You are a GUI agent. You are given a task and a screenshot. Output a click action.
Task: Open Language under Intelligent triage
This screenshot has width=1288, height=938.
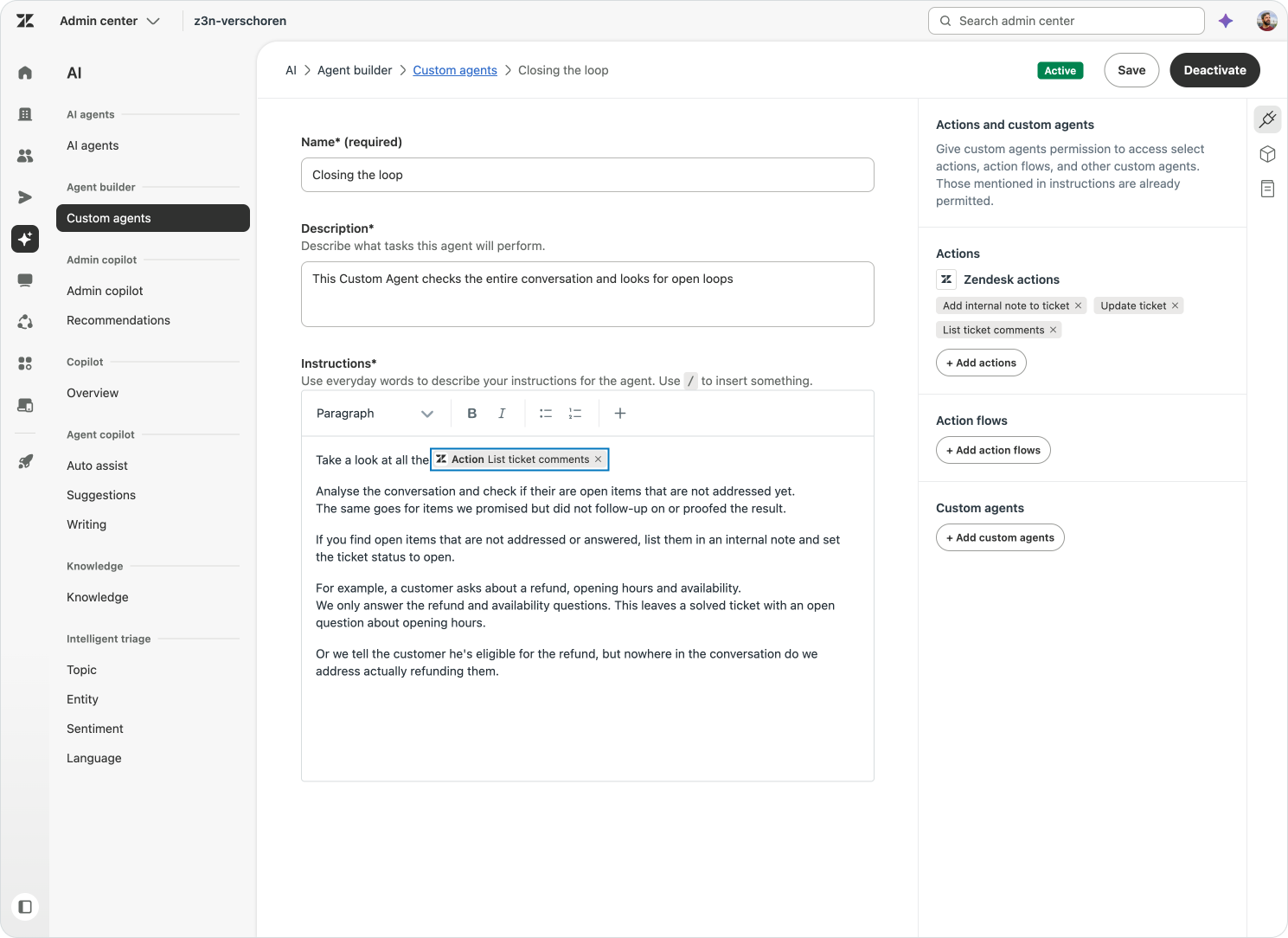tap(94, 758)
